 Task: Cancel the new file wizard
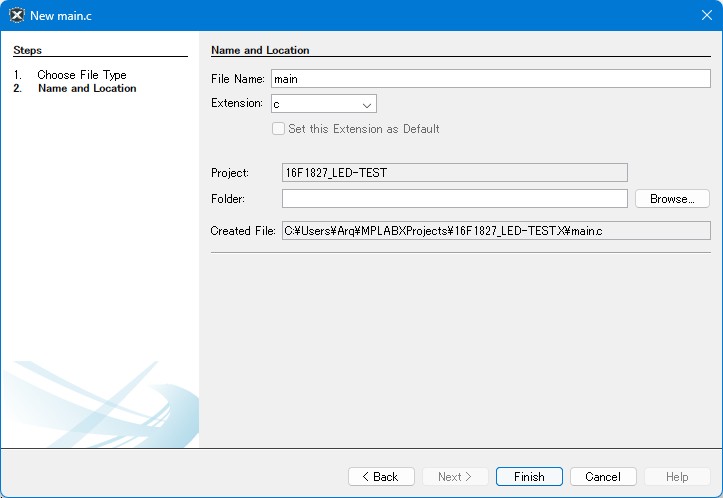(603, 477)
